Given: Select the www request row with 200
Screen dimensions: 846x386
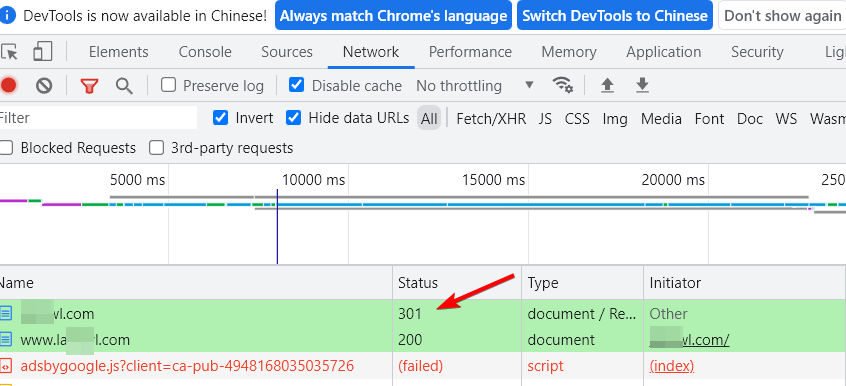Looking at the screenshot, I should (423, 340).
